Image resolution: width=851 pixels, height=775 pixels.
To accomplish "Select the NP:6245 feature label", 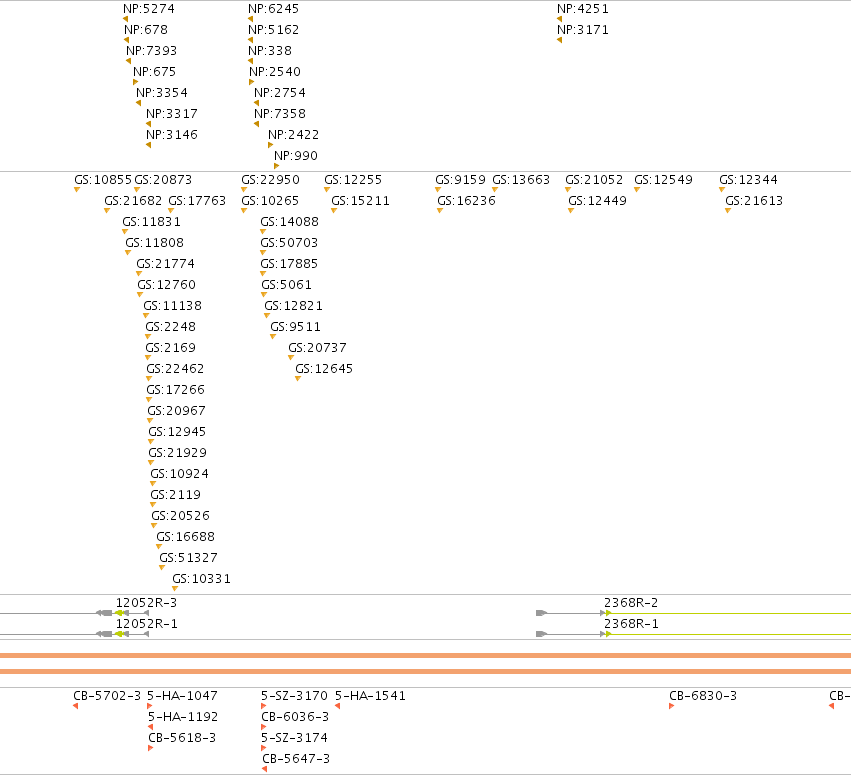I will (x=274, y=9).
